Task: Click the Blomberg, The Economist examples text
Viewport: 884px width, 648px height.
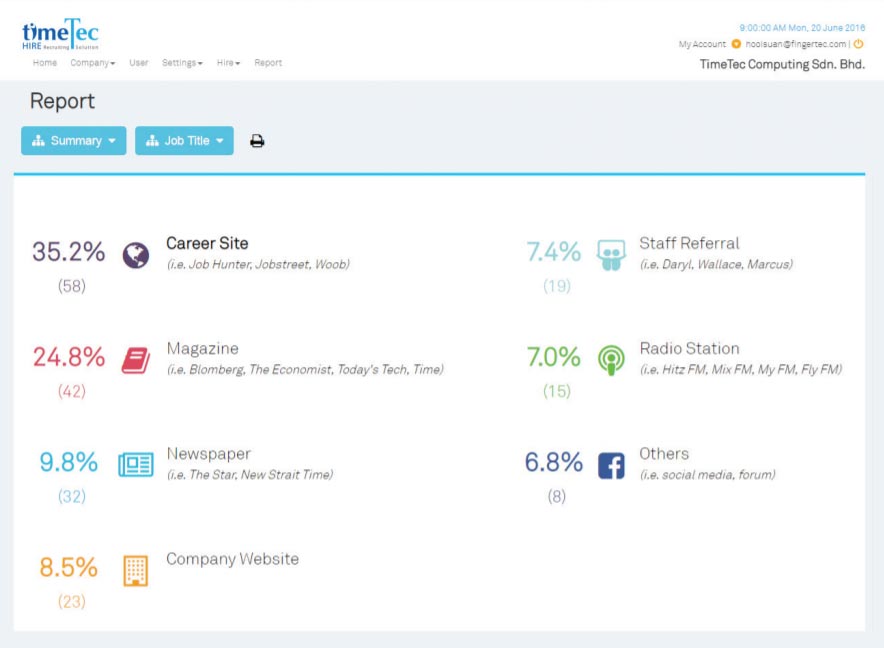Action: pos(305,369)
